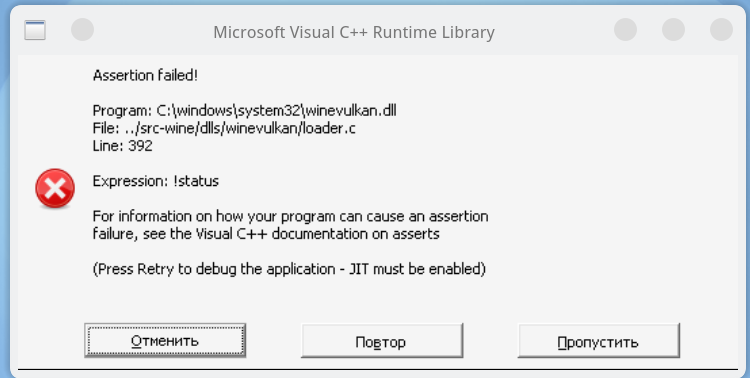
Task: Click the horizontal separator line below the buttons
Action: [378, 369]
